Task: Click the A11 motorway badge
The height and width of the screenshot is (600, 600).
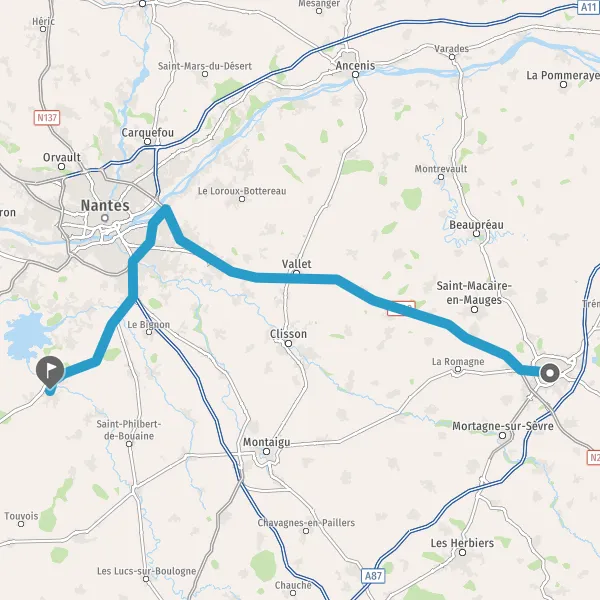Action: (x=588, y=7)
